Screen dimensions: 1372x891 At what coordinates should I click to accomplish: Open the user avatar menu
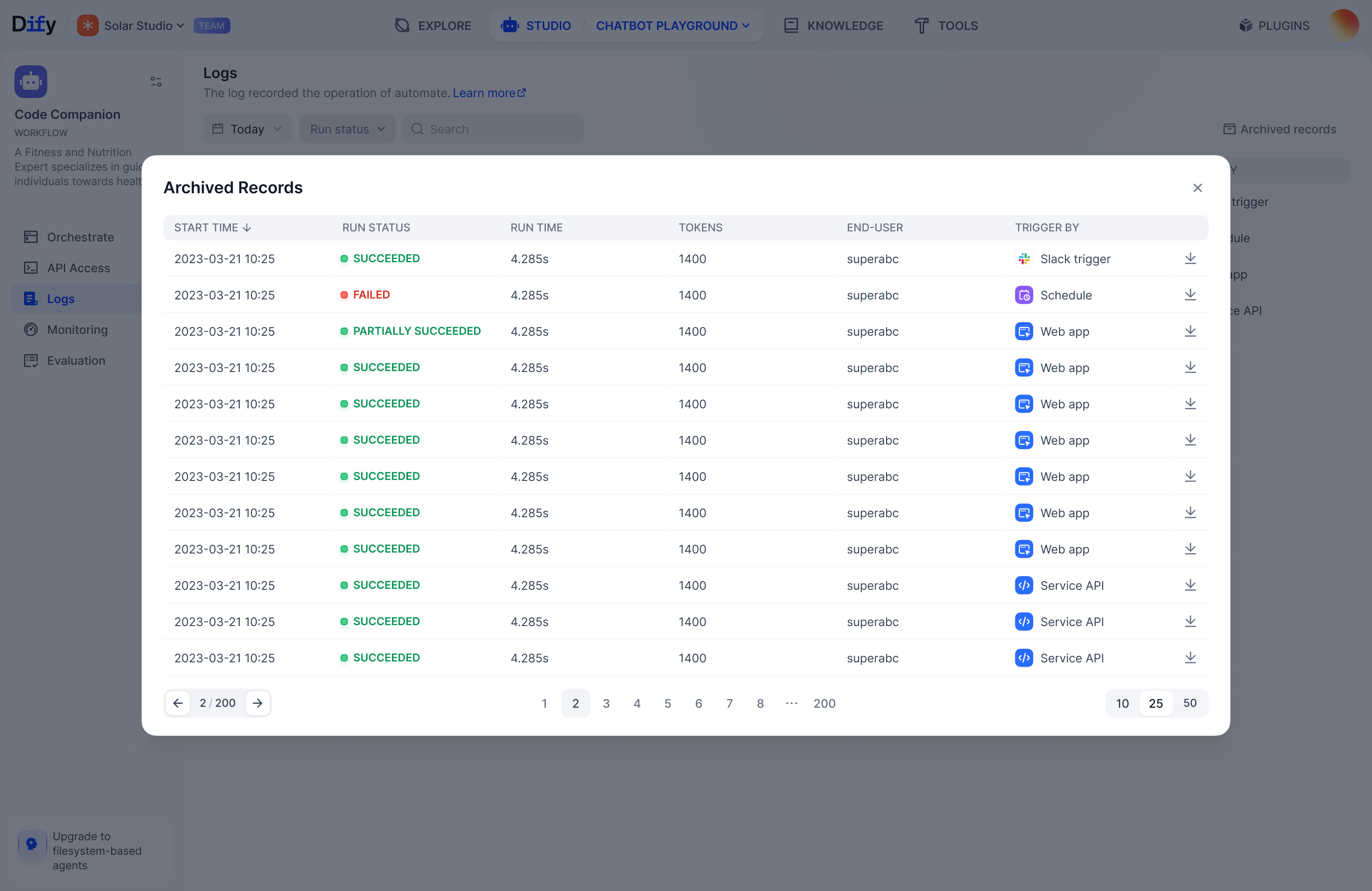click(1343, 25)
